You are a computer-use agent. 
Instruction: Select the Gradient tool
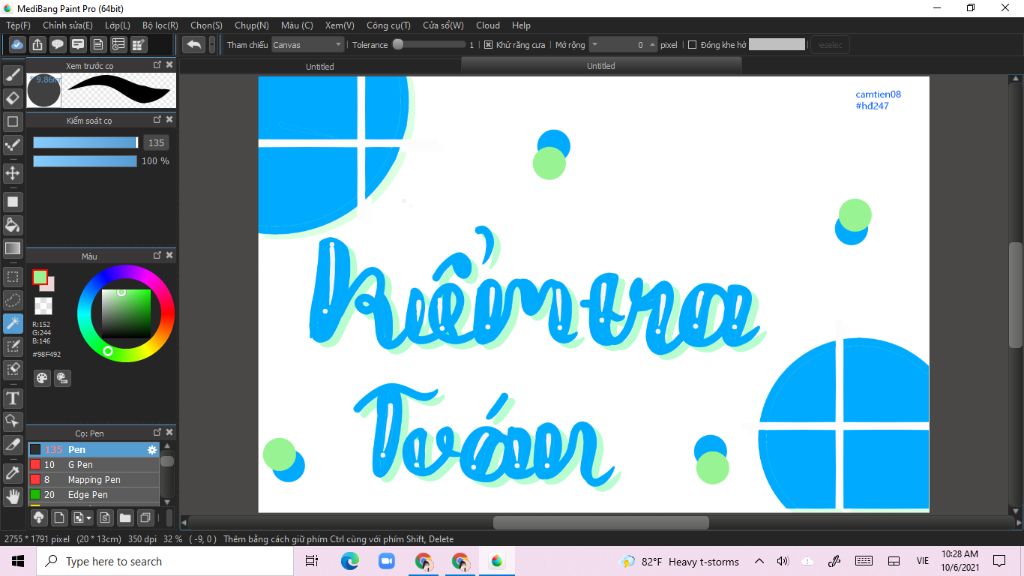pyautogui.click(x=12, y=248)
